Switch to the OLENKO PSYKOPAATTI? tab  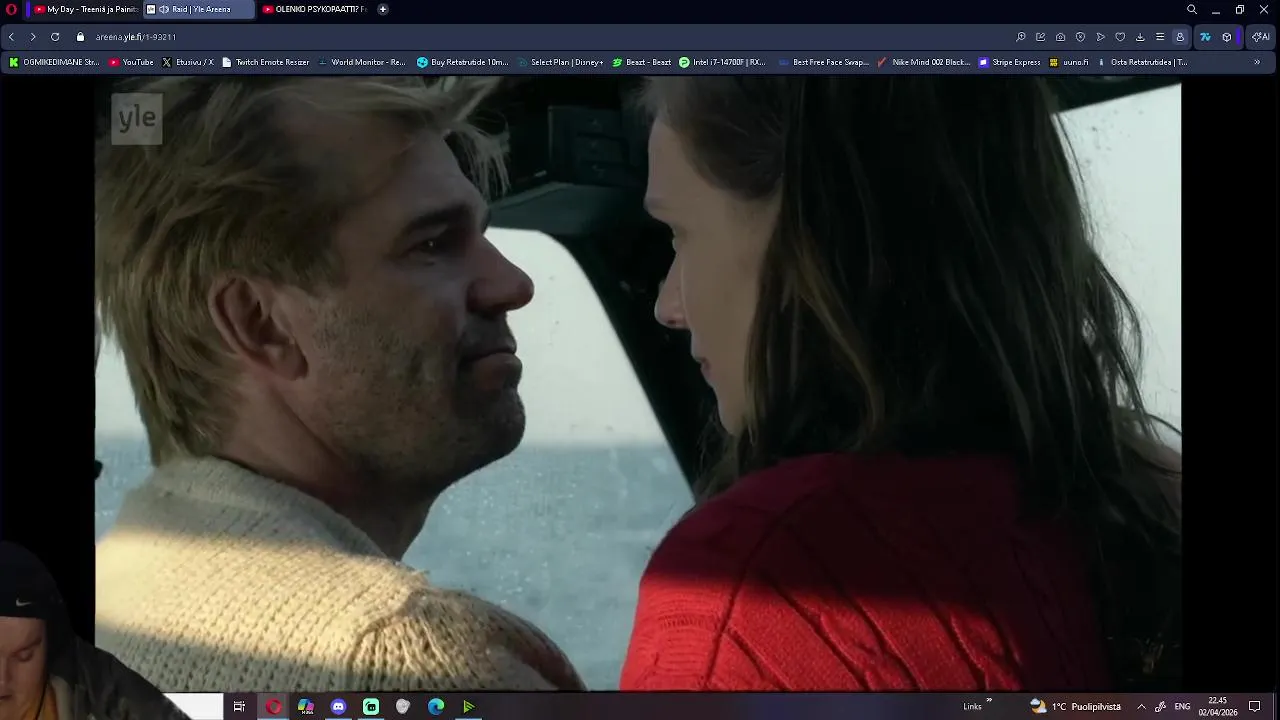(x=314, y=9)
